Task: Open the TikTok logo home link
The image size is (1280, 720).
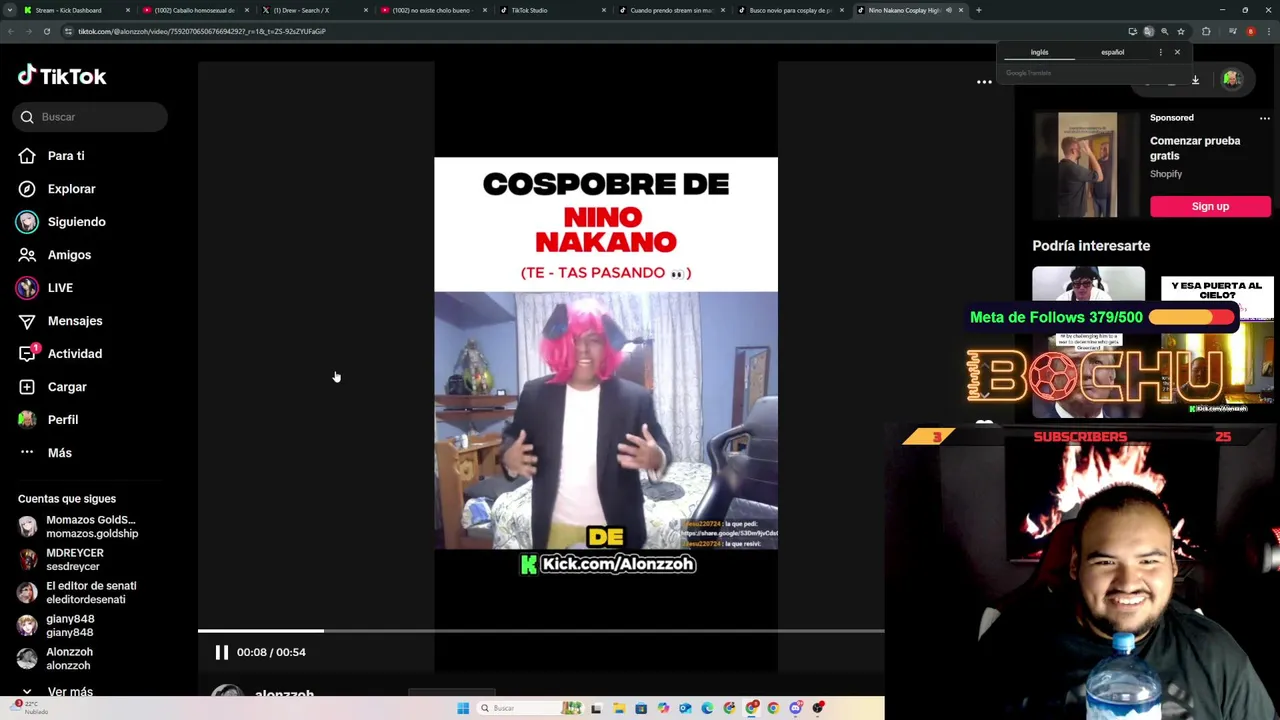Action: tap(62, 76)
